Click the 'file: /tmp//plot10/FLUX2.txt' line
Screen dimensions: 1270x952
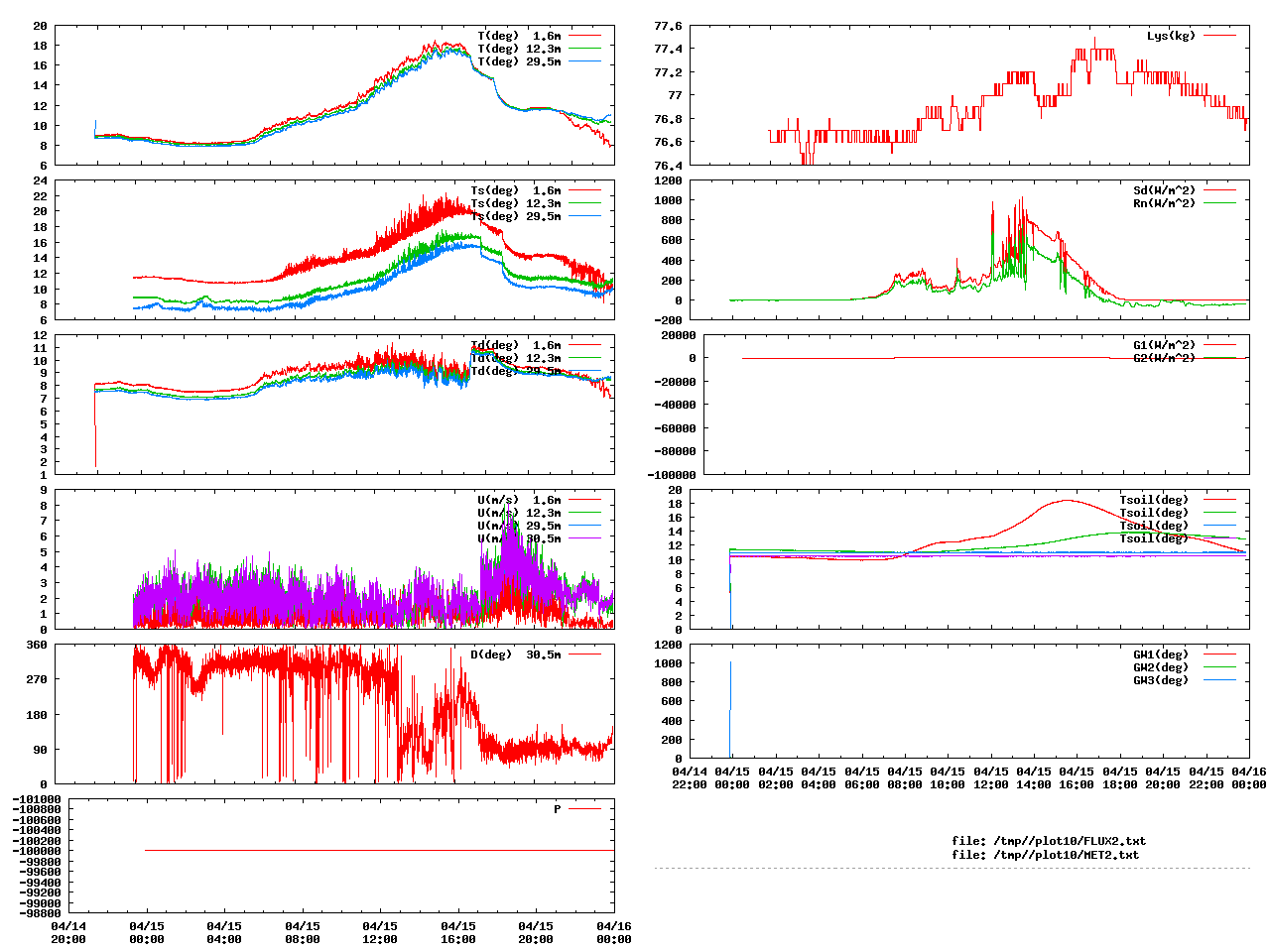coord(1049,841)
